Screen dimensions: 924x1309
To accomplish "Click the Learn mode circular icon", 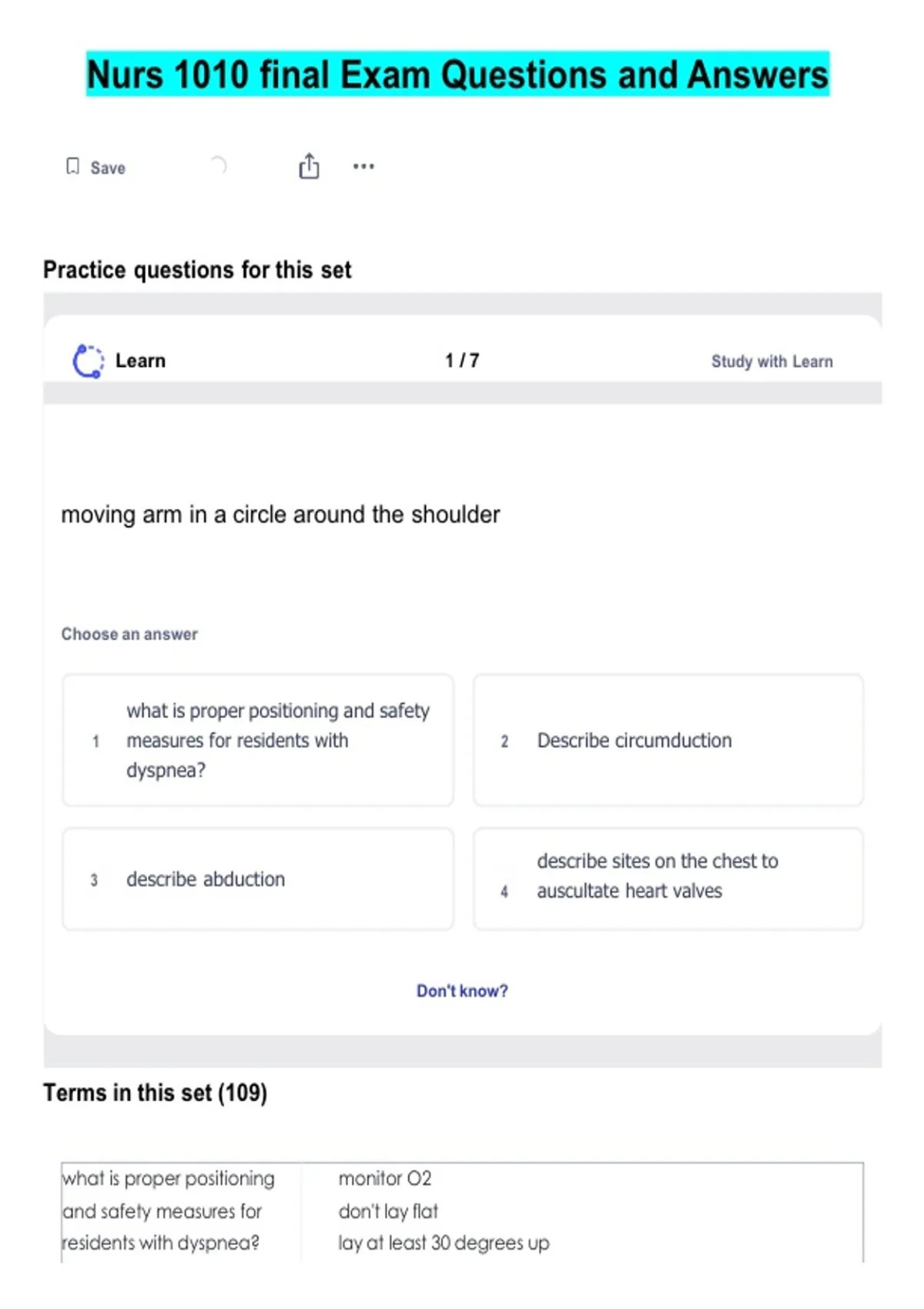I will point(88,361).
